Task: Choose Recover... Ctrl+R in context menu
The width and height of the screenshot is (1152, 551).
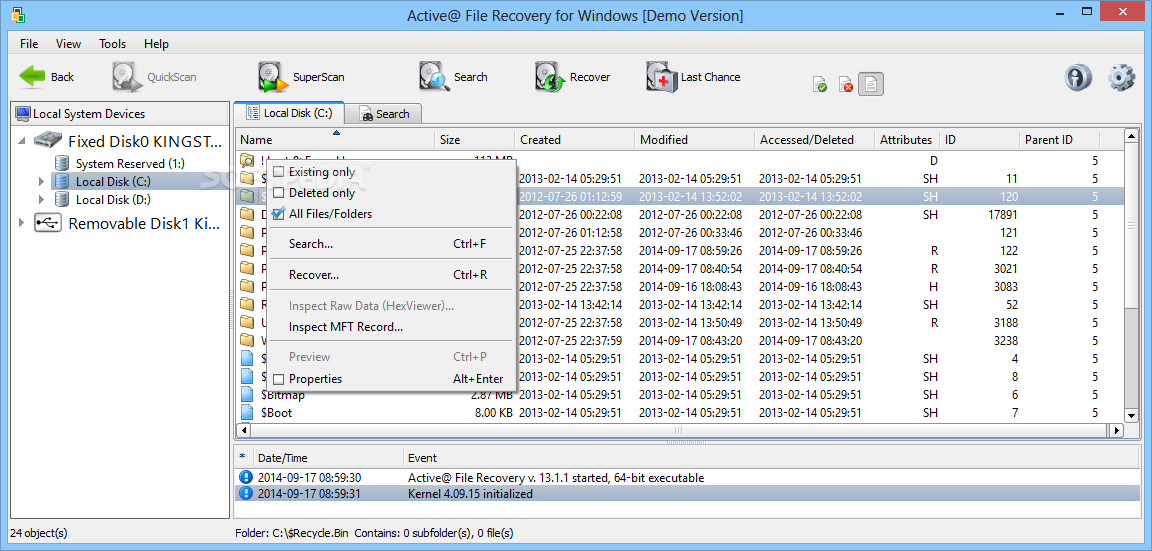Action: (392, 275)
